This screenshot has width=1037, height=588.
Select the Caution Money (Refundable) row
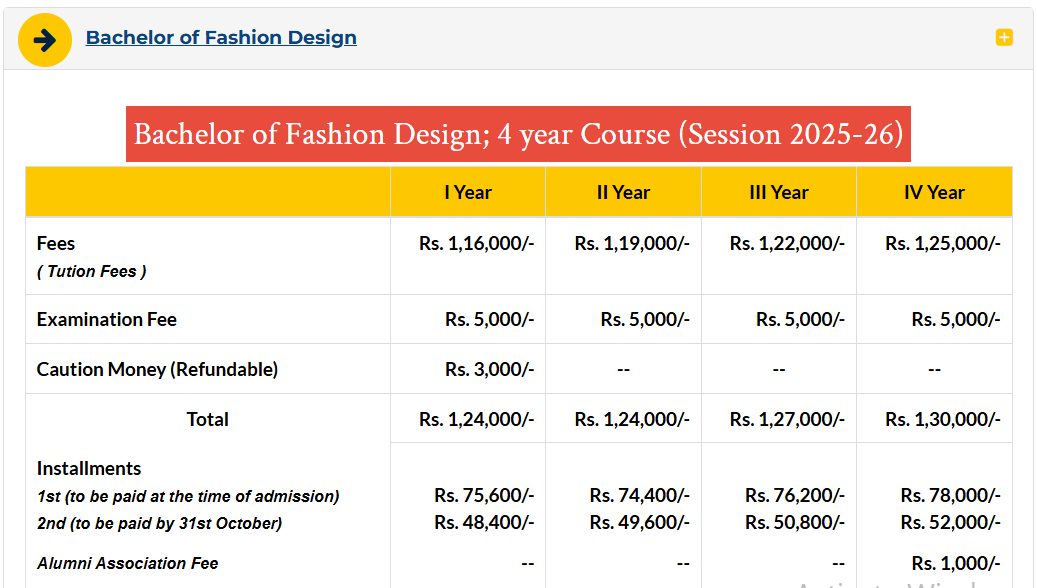click(156, 368)
